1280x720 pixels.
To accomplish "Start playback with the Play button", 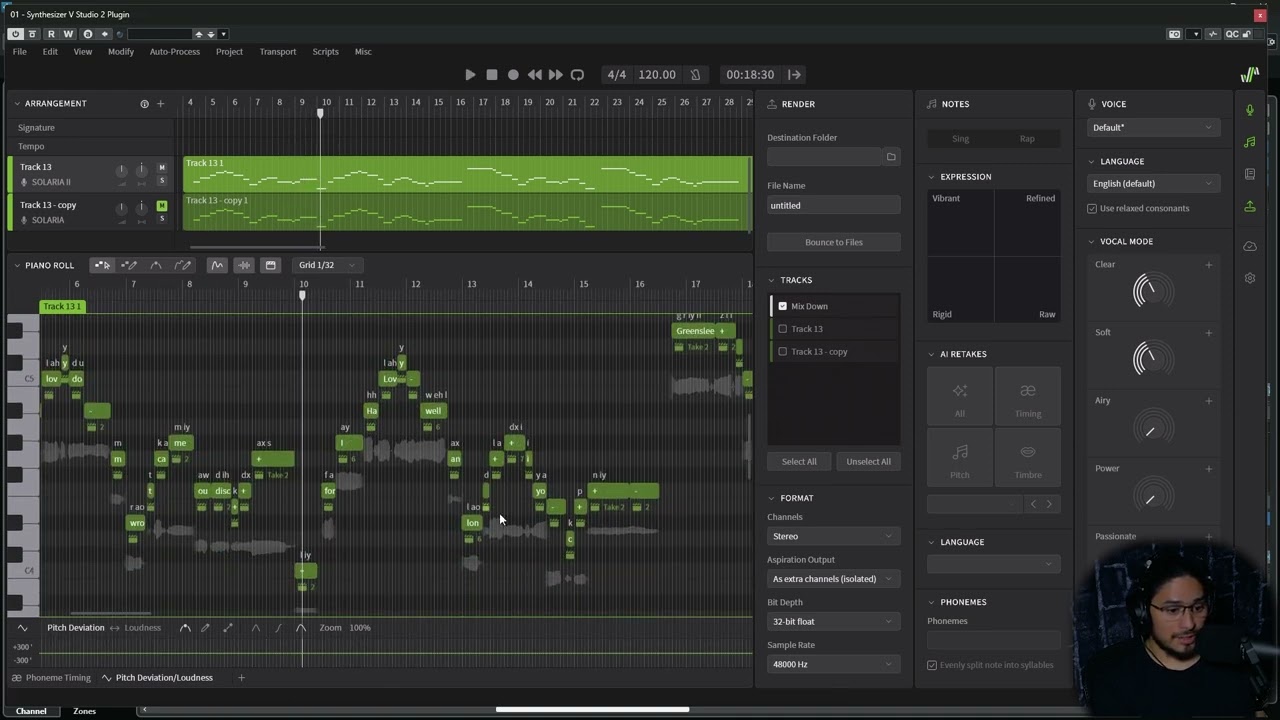I will (470, 75).
